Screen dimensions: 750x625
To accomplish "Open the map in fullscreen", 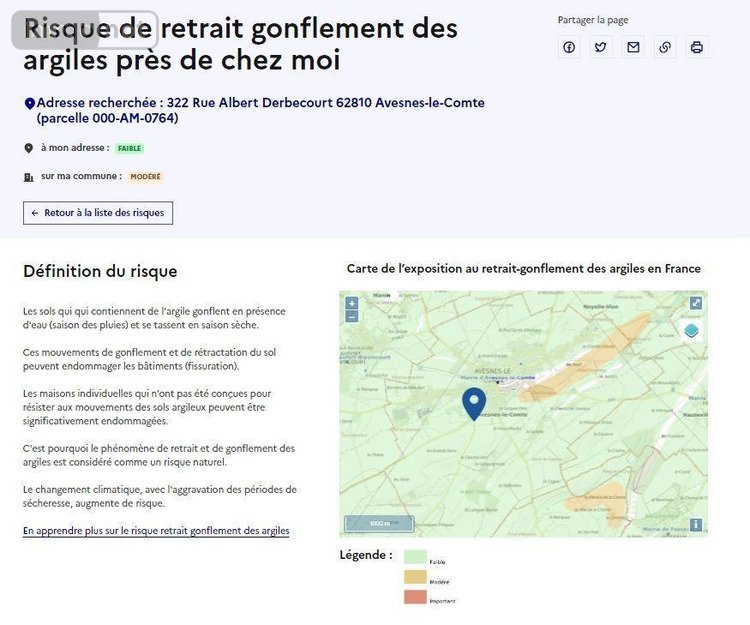I will point(696,303).
